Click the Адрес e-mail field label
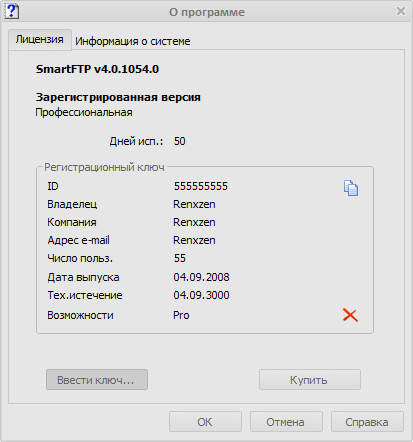413x442 pixels. 79,240
